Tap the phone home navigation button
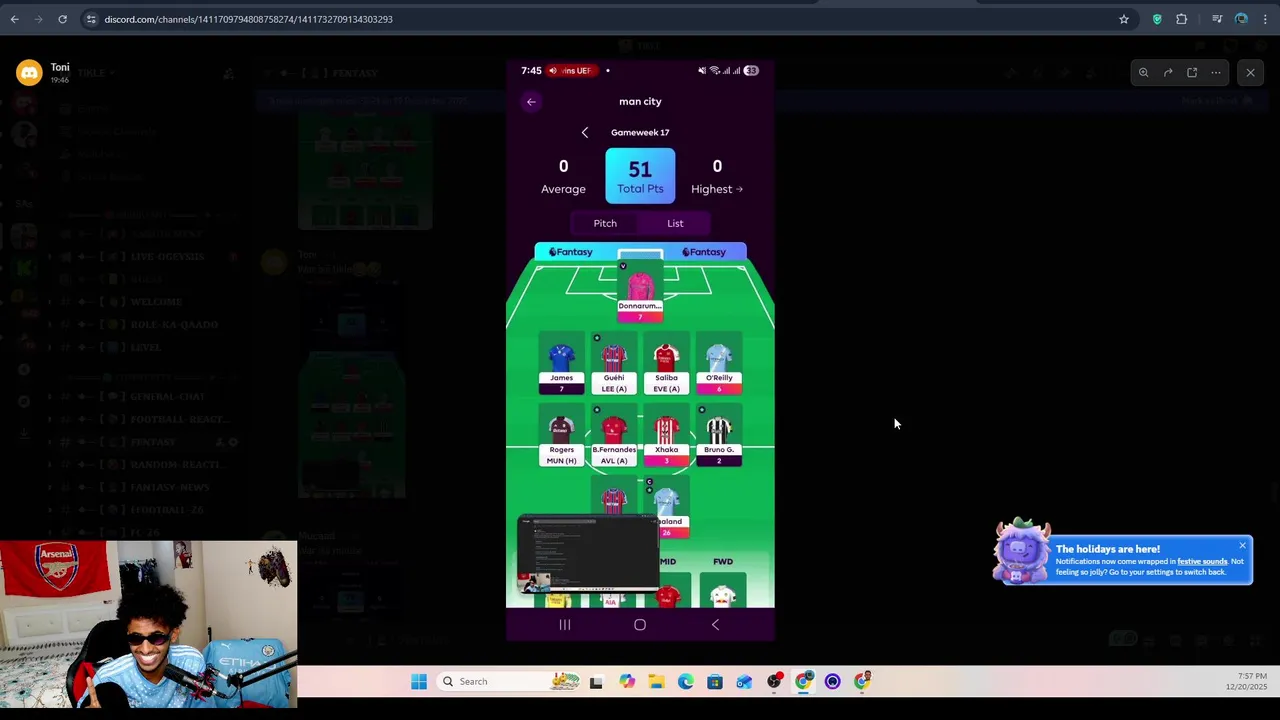Image resolution: width=1280 pixels, height=720 pixels. click(x=640, y=625)
